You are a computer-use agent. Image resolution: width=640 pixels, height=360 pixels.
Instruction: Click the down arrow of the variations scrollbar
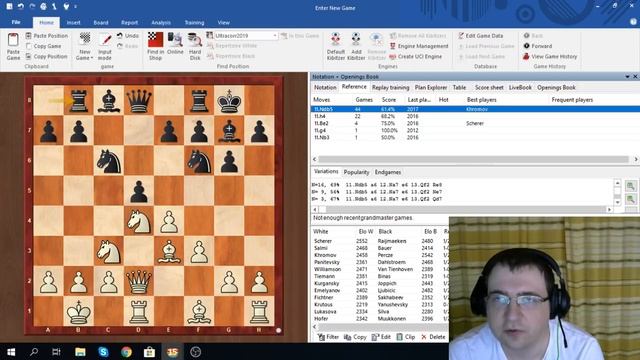[x=618, y=202]
